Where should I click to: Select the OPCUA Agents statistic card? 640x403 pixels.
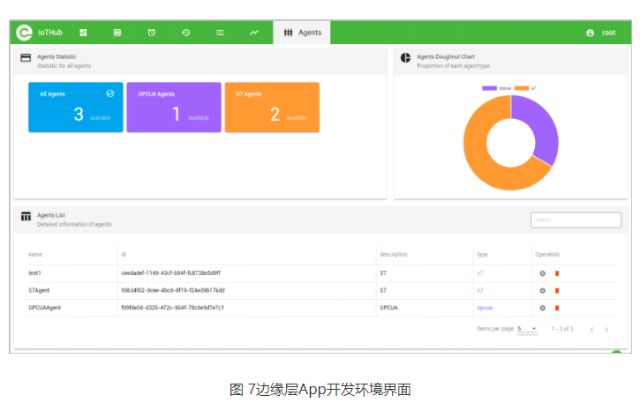pos(173,107)
